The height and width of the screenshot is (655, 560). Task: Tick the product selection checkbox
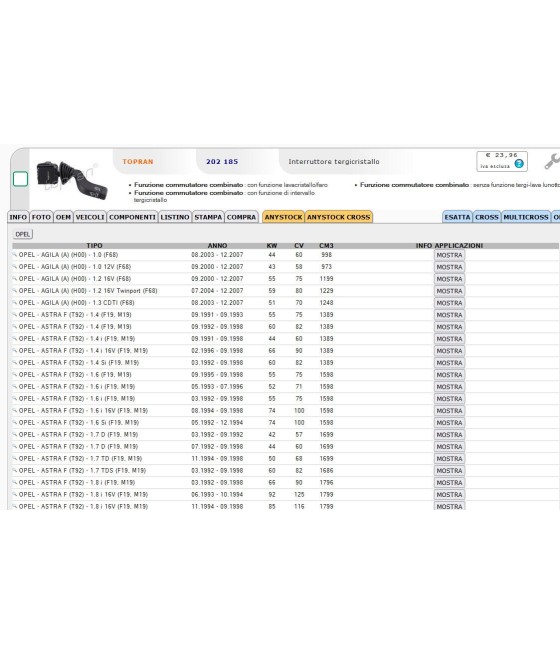(20, 179)
